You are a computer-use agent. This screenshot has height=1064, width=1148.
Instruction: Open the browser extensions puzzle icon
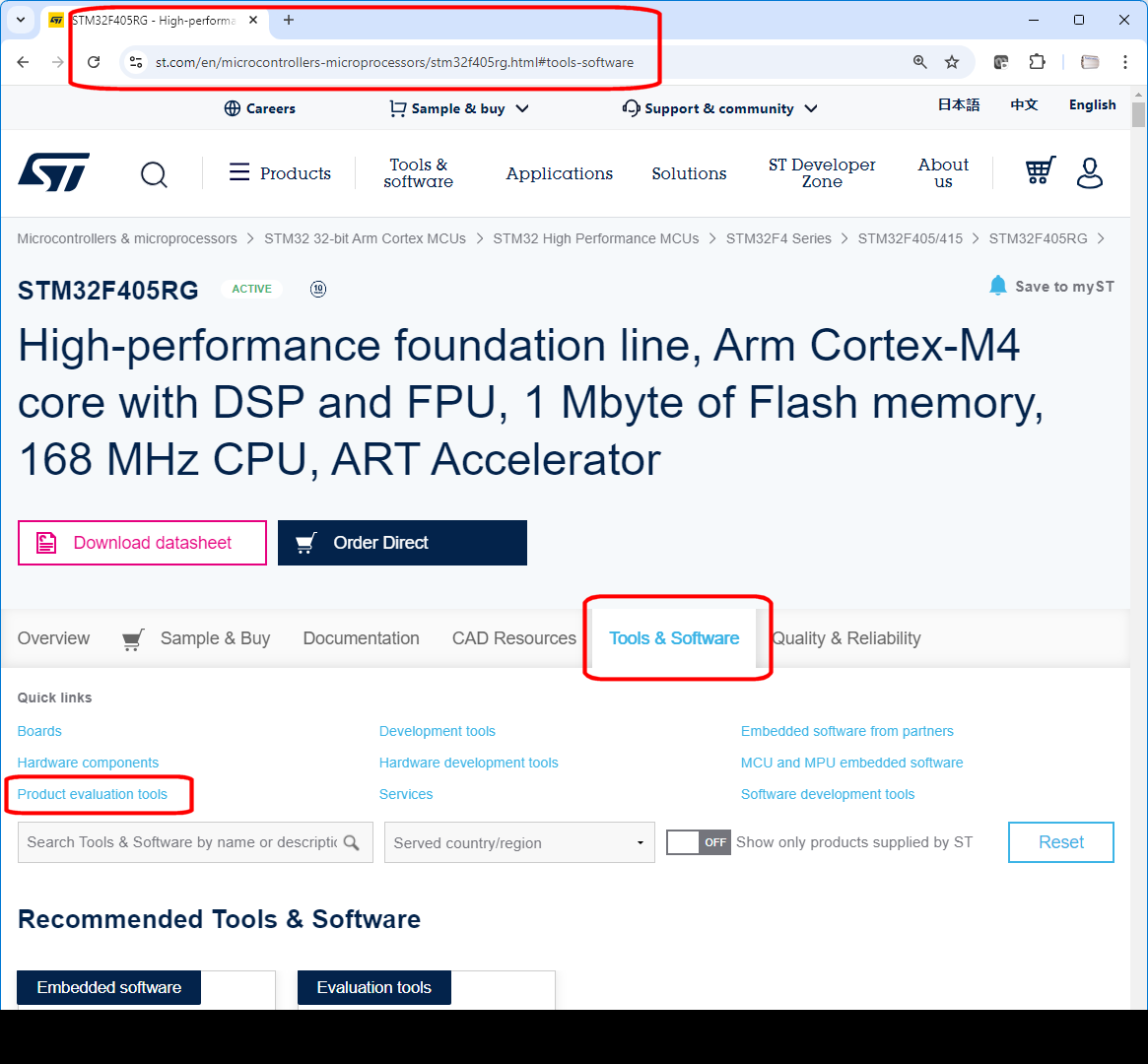tap(1037, 61)
